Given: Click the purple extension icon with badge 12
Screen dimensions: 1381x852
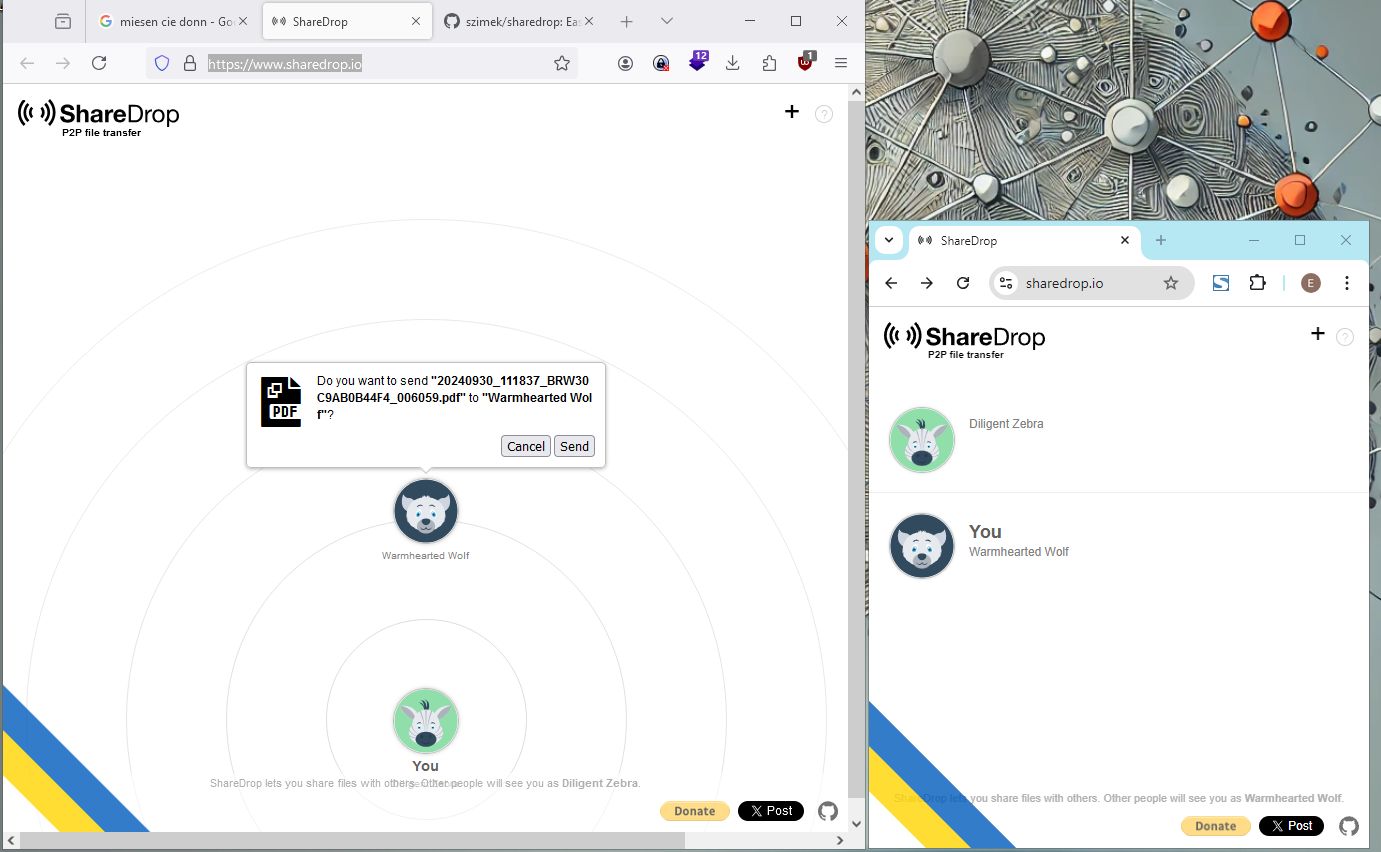Looking at the screenshot, I should [698, 61].
